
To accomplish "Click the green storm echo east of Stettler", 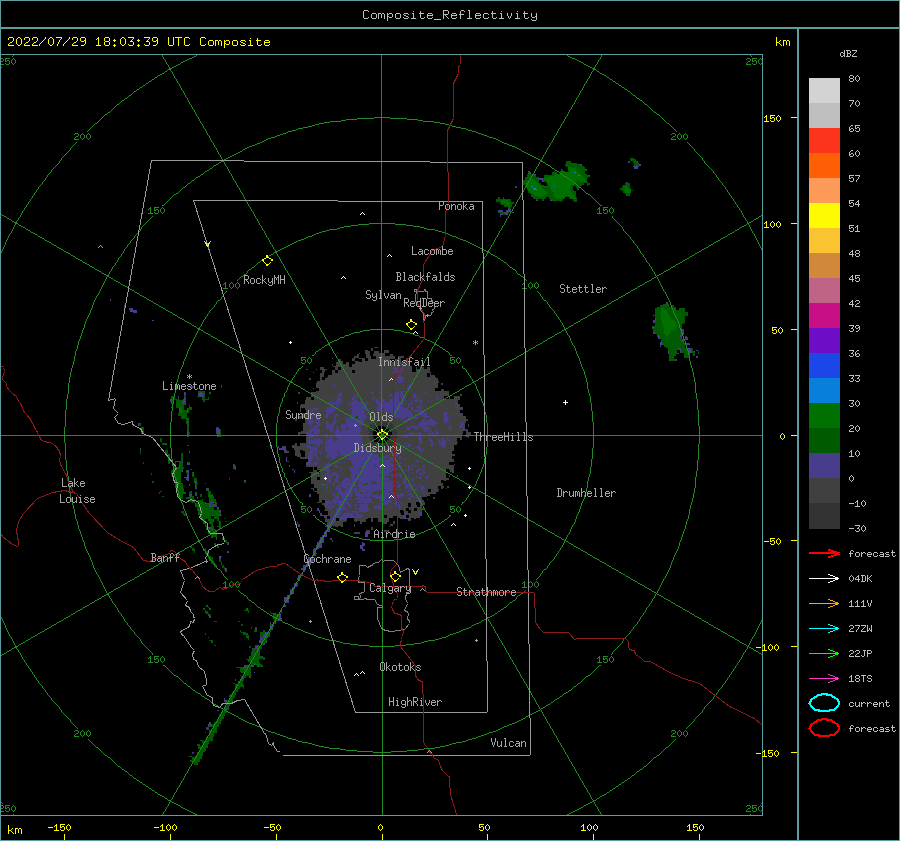I will click(x=672, y=331).
